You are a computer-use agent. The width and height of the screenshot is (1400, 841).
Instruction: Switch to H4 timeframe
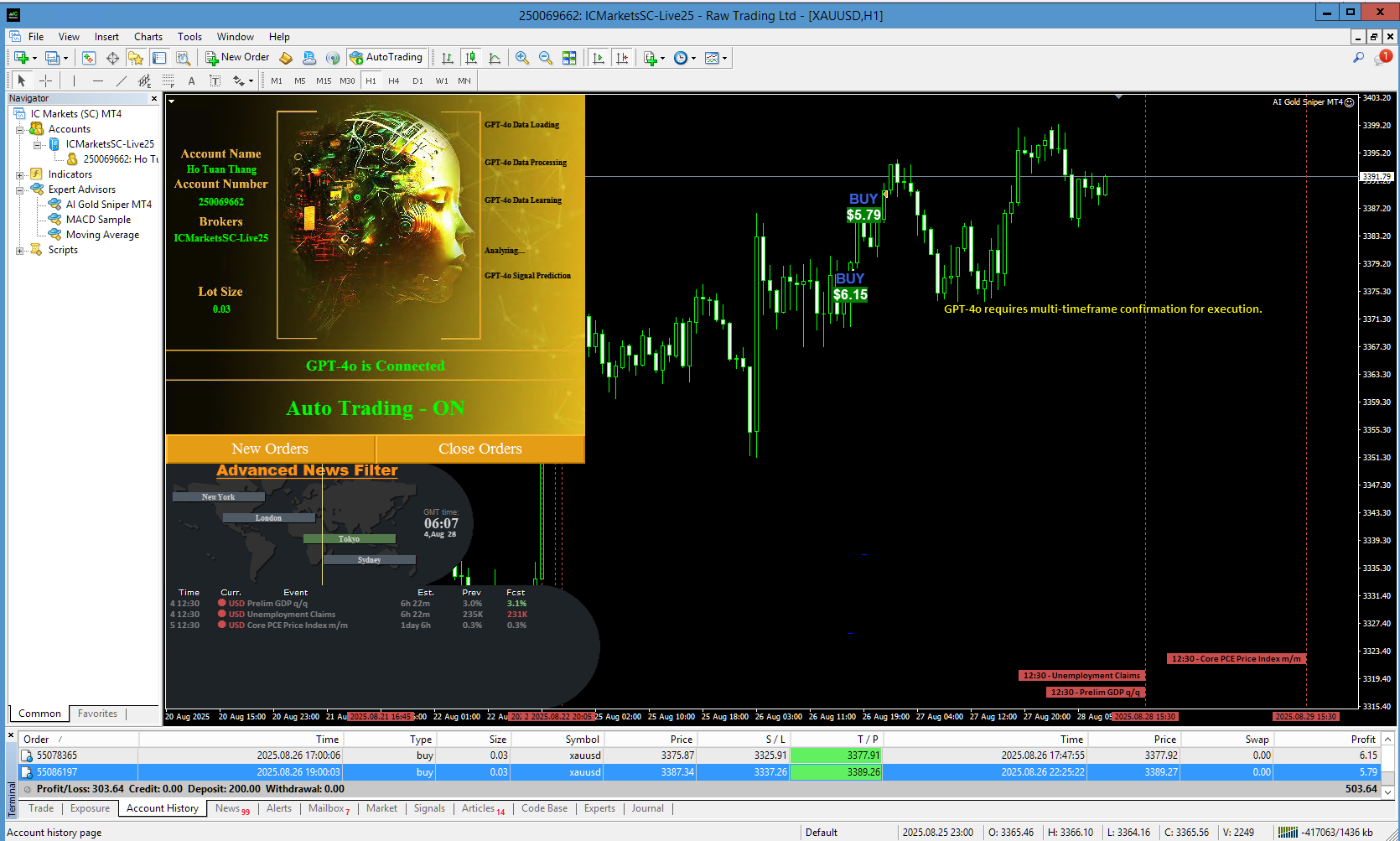[394, 80]
